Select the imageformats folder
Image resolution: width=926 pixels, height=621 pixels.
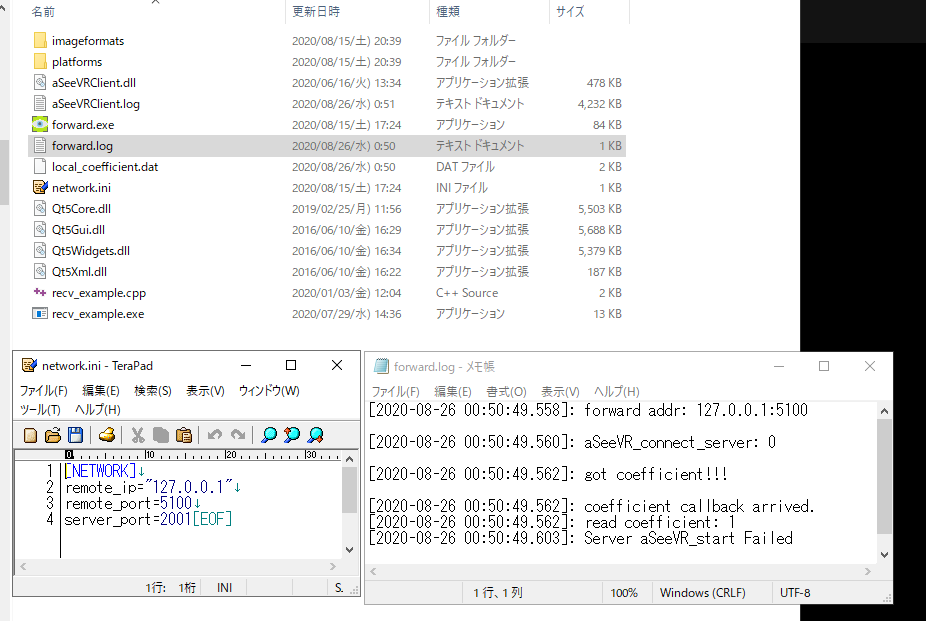click(x=88, y=41)
